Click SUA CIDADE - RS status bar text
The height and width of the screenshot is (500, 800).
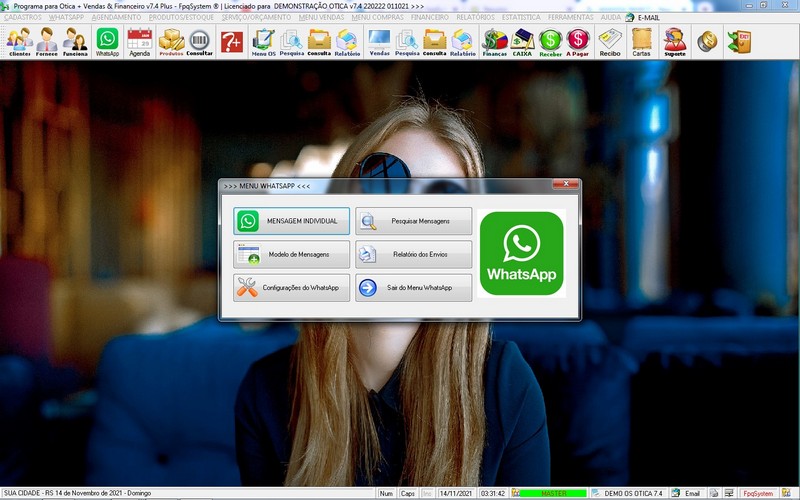[77, 493]
